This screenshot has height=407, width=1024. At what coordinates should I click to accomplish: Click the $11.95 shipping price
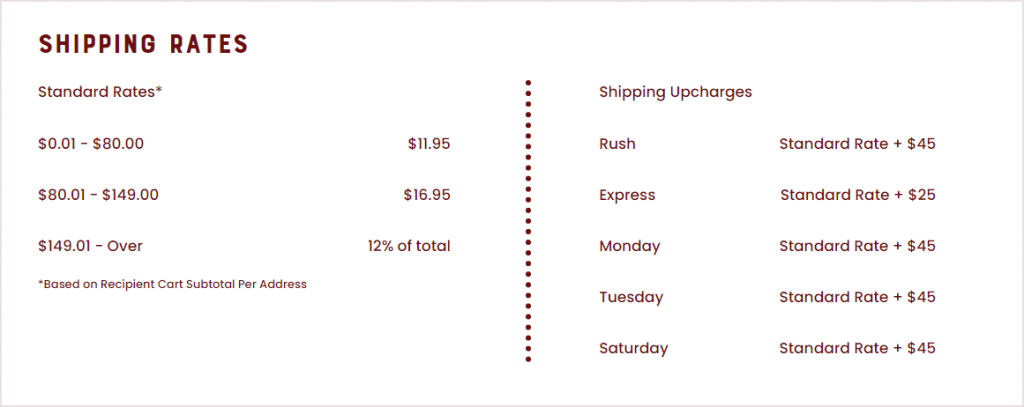point(429,144)
